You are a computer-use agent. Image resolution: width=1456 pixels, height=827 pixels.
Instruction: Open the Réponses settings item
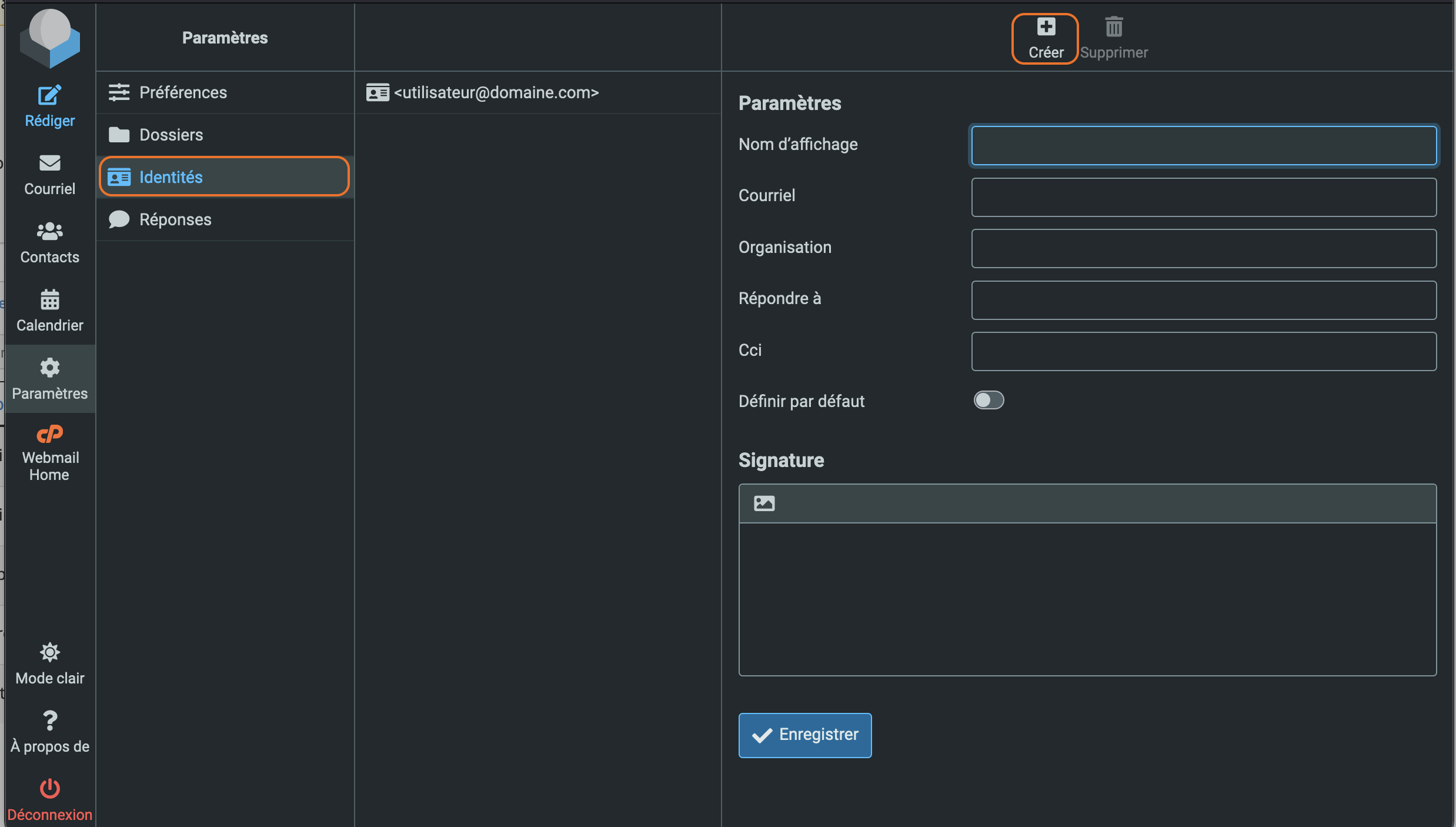(x=225, y=219)
